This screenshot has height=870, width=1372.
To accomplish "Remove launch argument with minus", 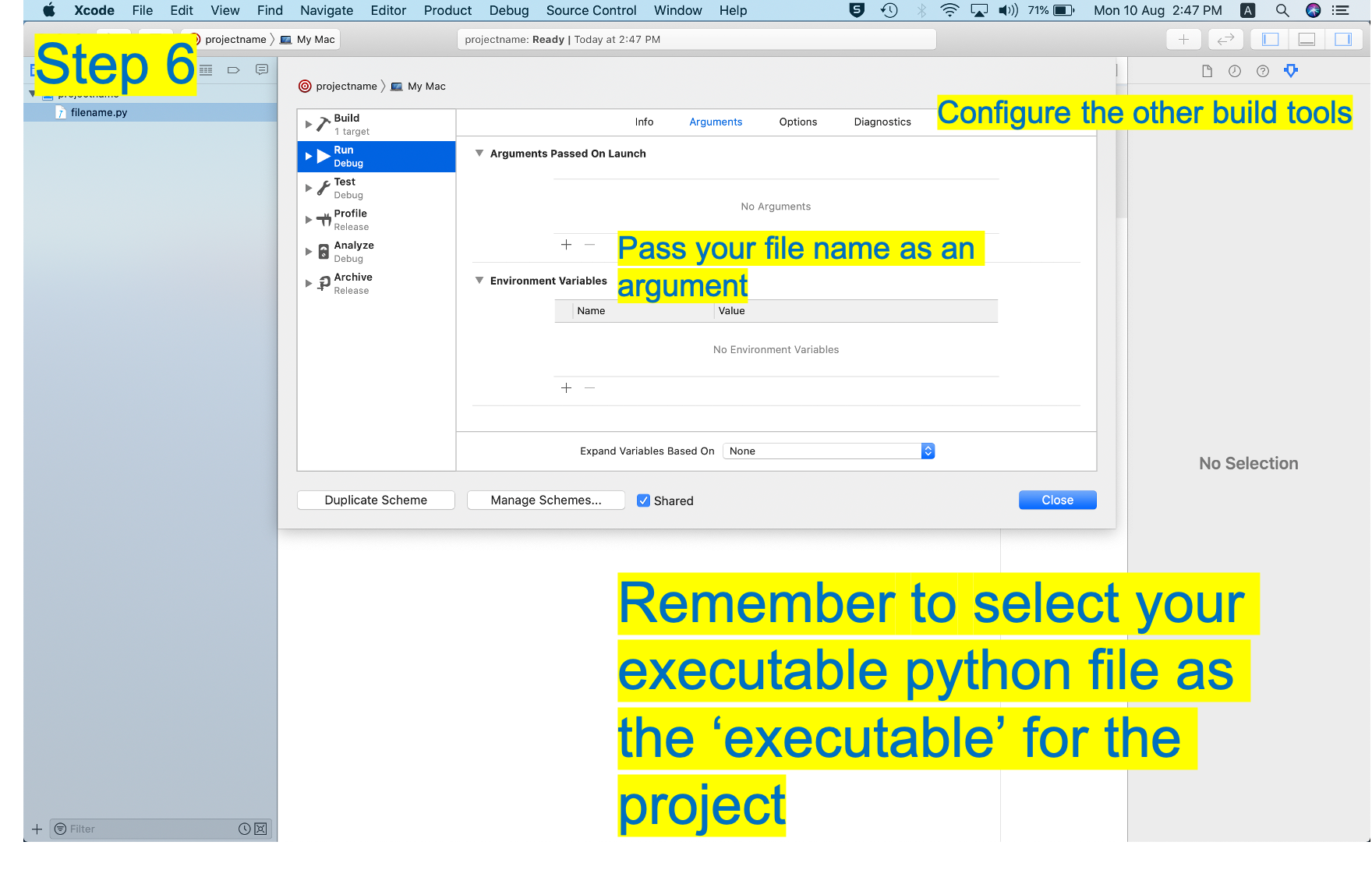I will click(590, 245).
